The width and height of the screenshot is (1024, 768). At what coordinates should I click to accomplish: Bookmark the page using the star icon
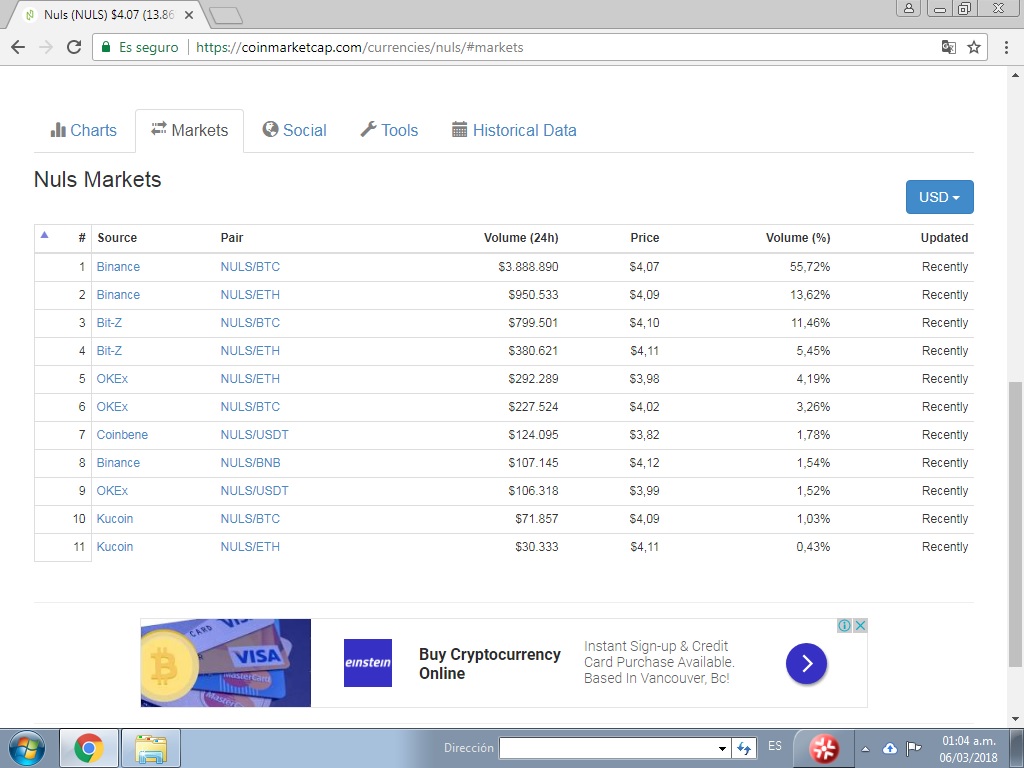[x=973, y=46]
